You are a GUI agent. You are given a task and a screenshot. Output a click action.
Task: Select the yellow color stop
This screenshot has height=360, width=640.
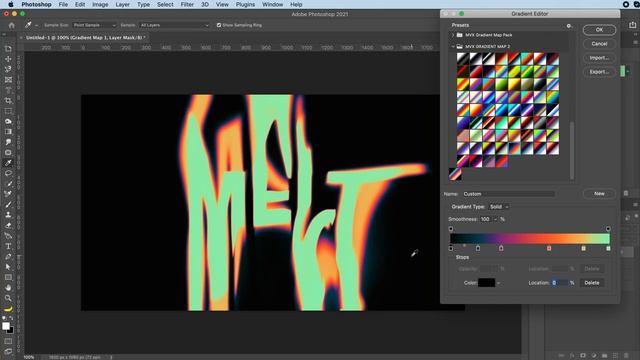point(583,248)
